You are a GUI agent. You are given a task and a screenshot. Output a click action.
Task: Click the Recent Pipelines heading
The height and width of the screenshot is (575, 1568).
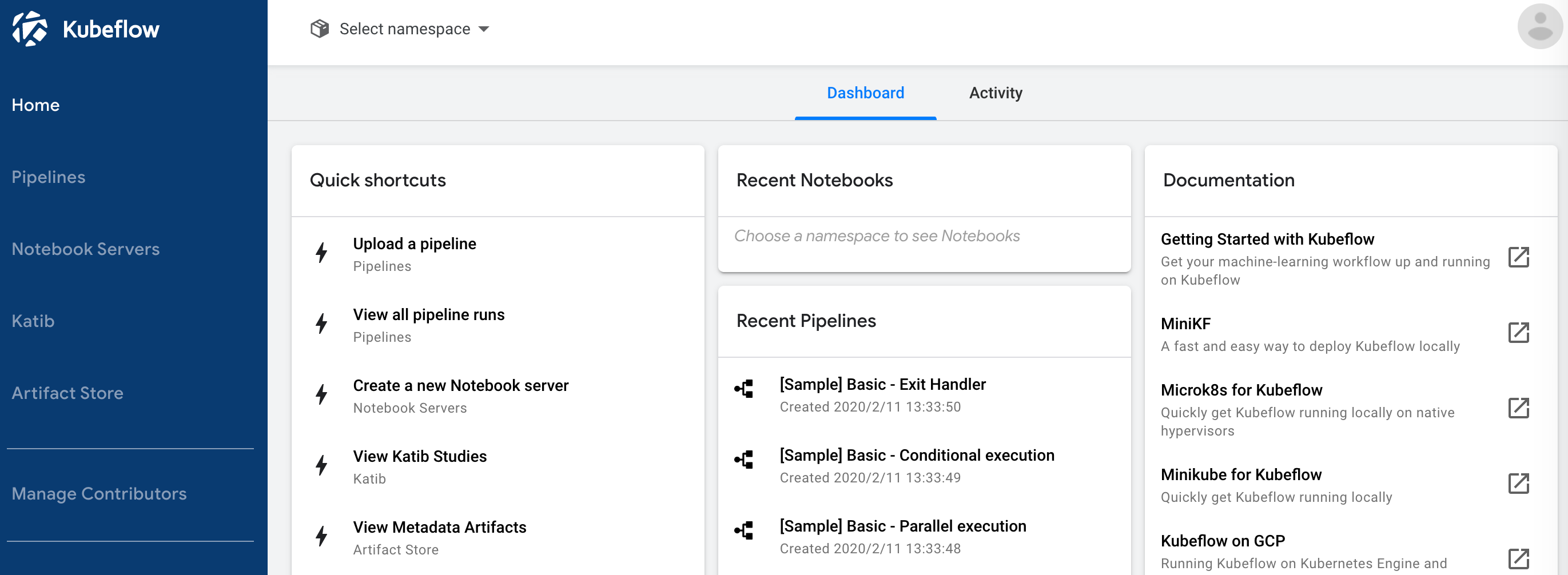tap(806, 321)
